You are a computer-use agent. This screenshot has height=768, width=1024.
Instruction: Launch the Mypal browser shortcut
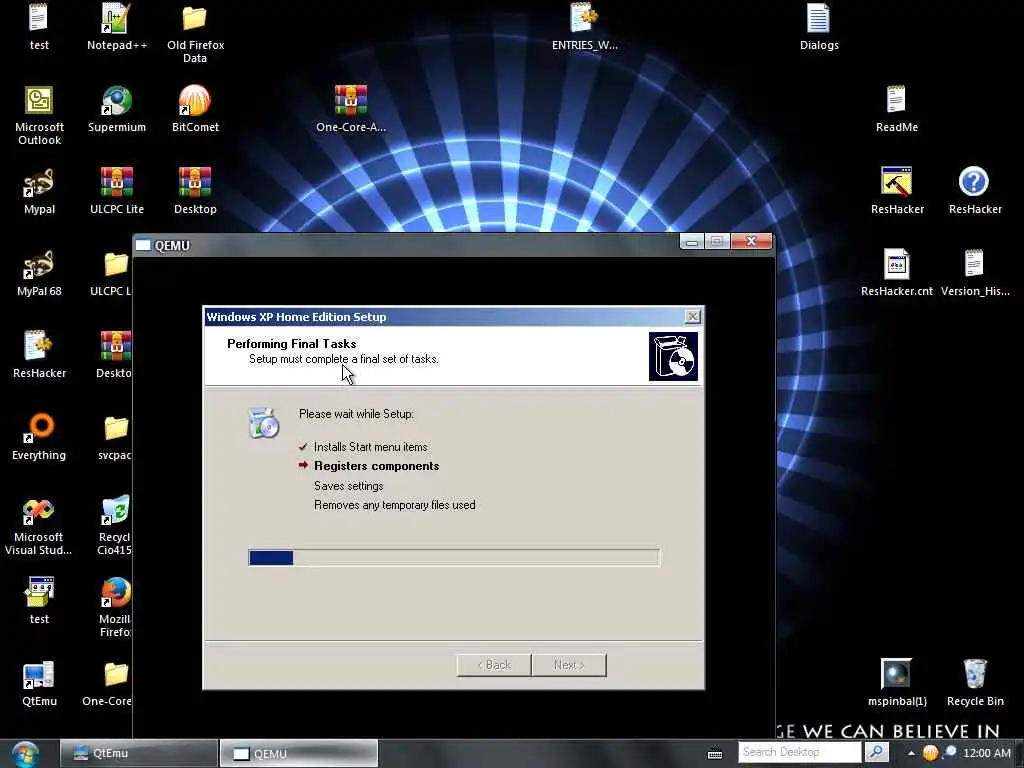[39, 191]
